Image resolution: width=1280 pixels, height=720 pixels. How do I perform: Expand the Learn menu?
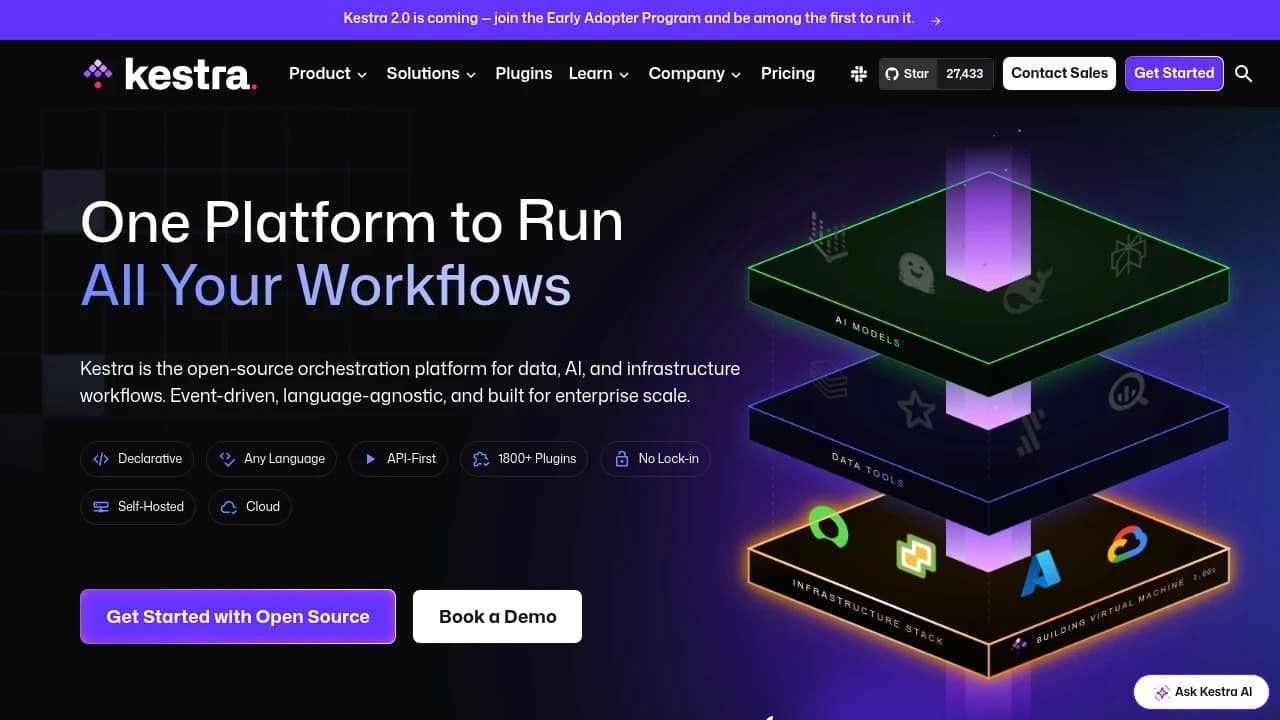[x=599, y=74]
